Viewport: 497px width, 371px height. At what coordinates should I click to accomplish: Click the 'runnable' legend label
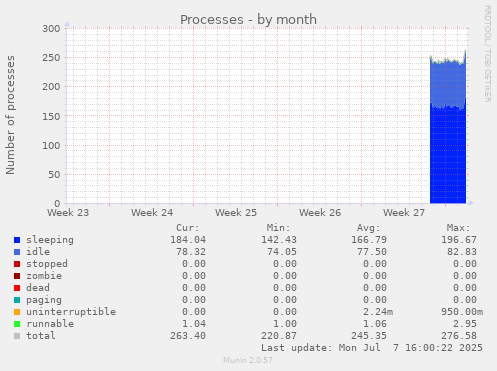(x=50, y=324)
